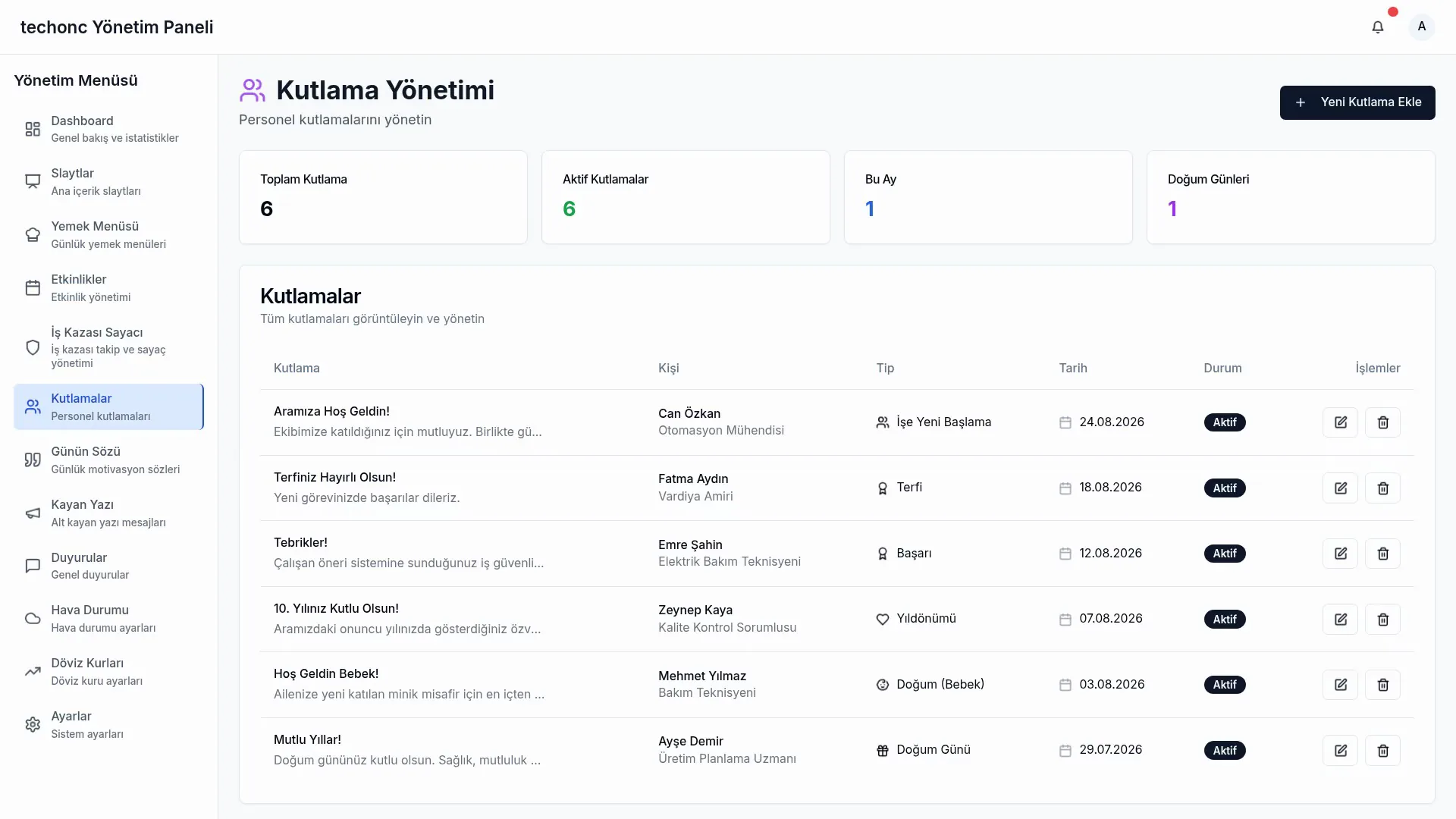Go to the Slaytlar menu item
Image resolution: width=1456 pixels, height=819 pixels.
(108, 182)
